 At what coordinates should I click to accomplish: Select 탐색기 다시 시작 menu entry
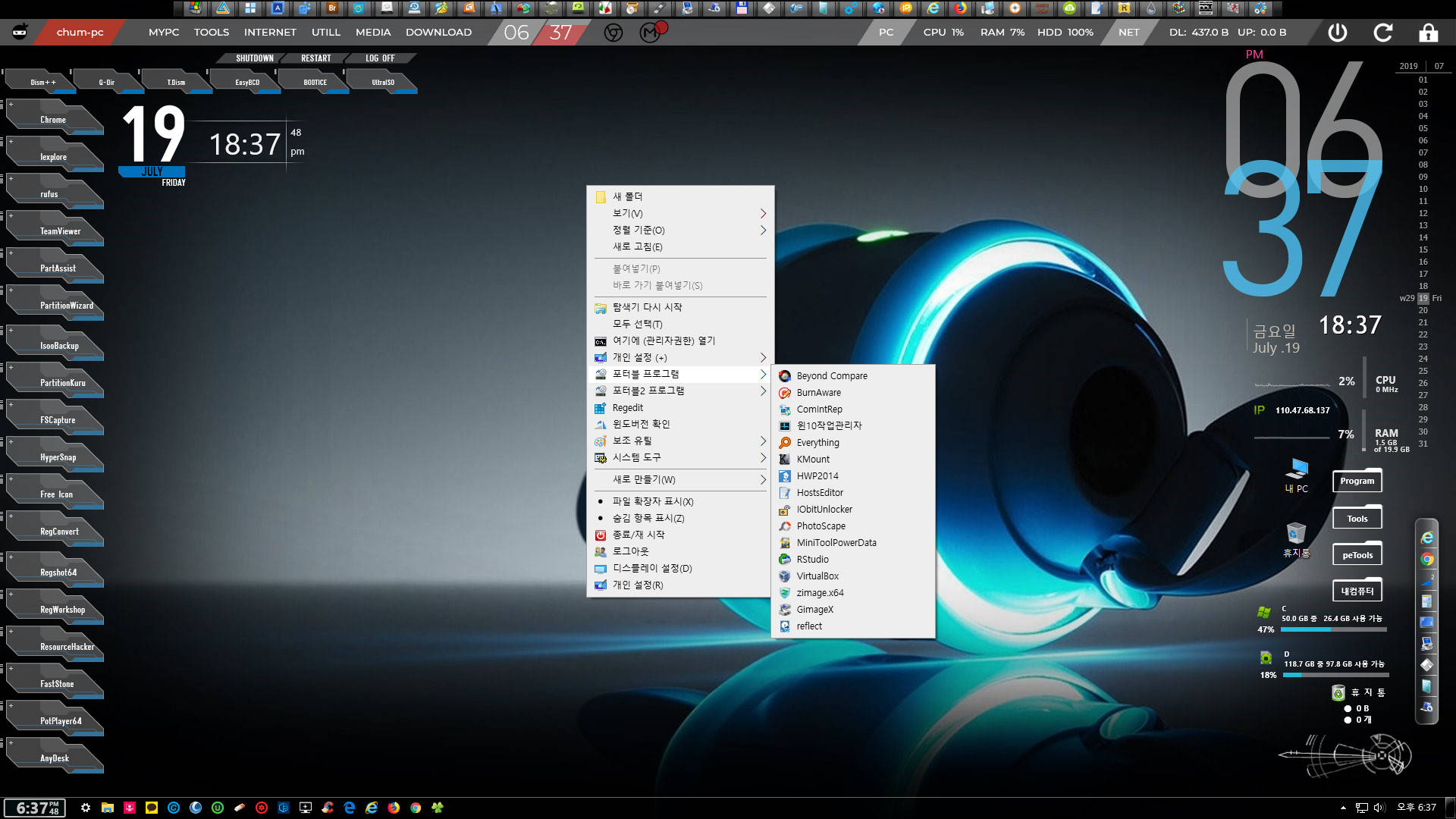pos(680,308)
